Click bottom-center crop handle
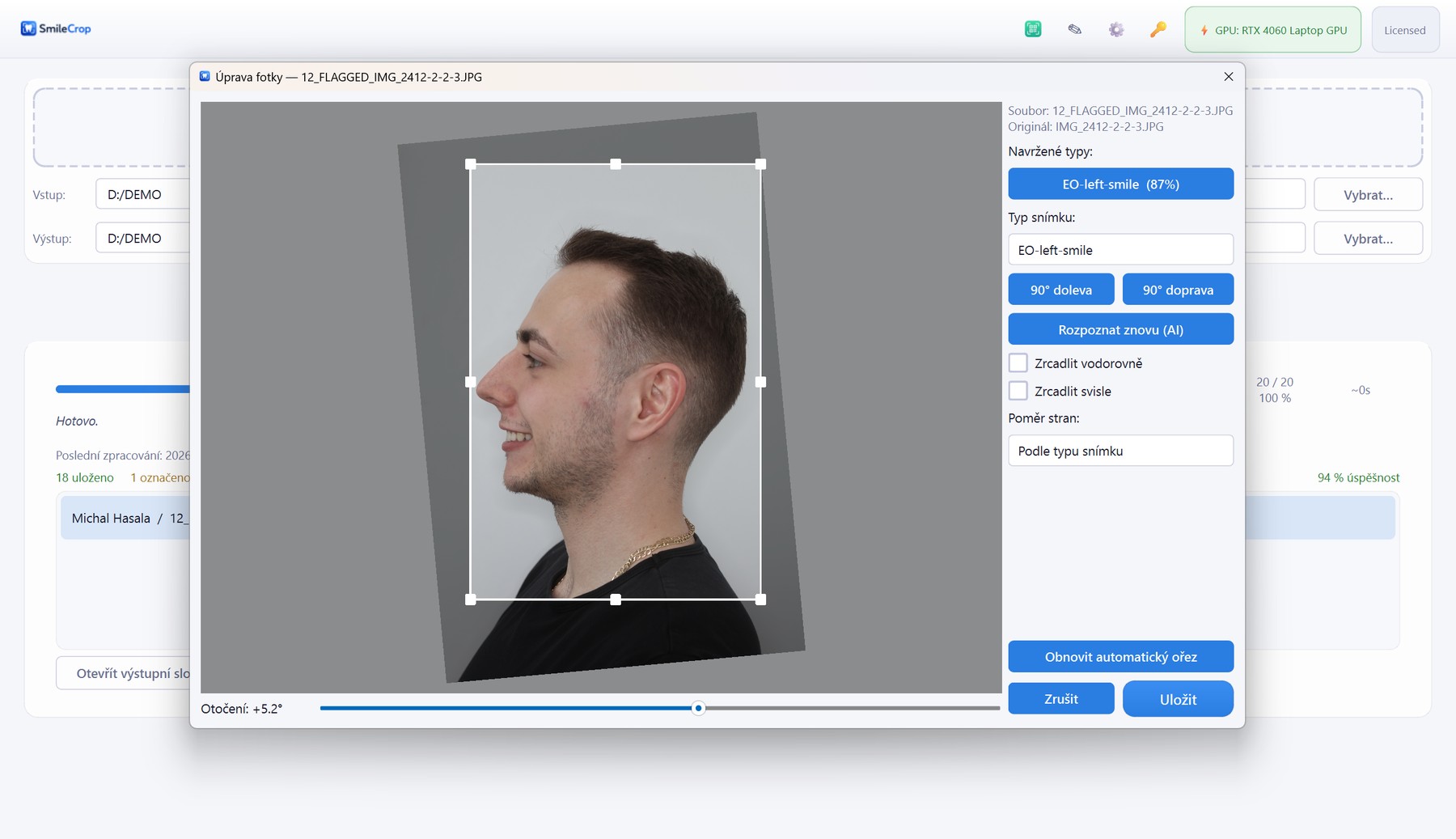The height and width of the screenshot is (839, 1456). (616, 600)
